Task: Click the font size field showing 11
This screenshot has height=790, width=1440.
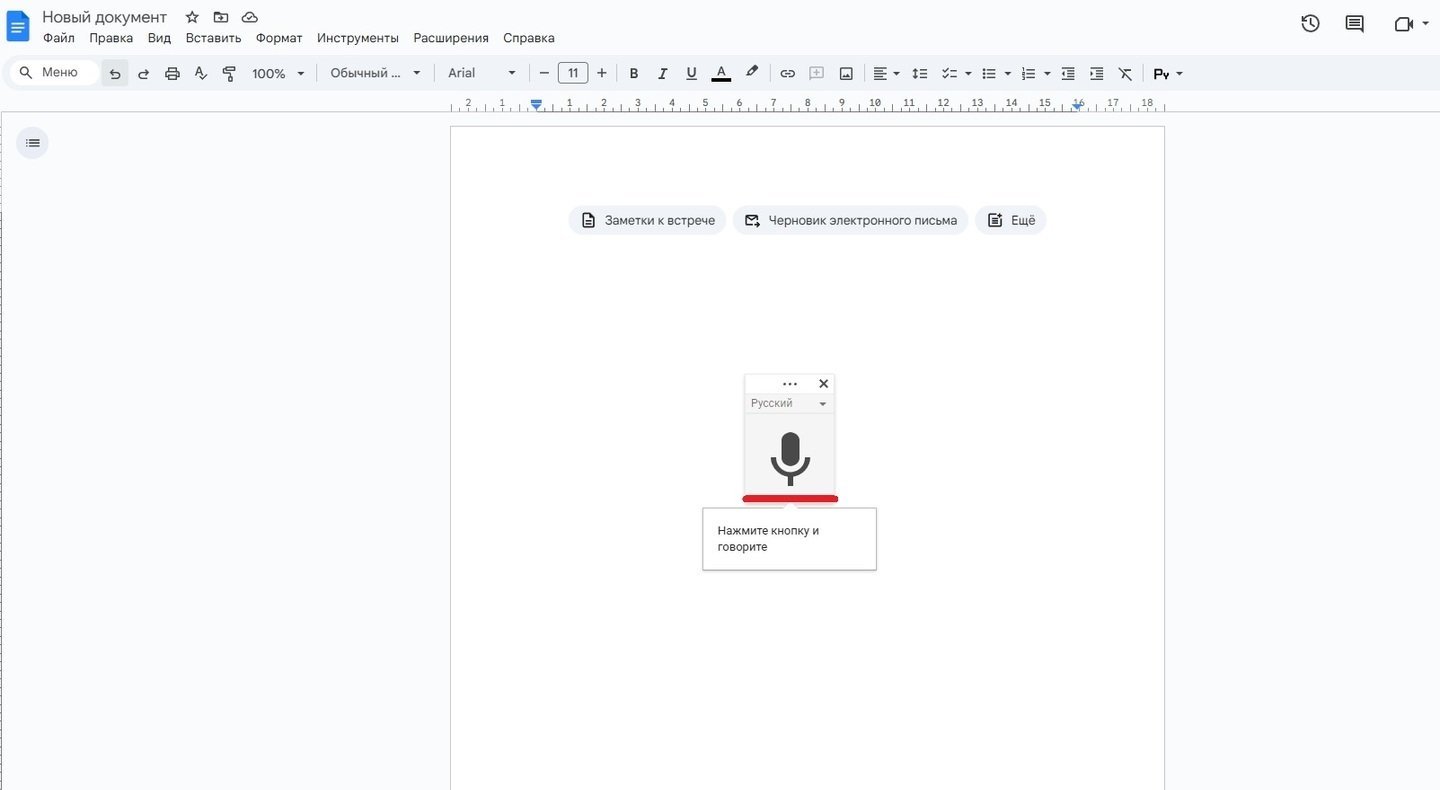Action: click(573, 73)
